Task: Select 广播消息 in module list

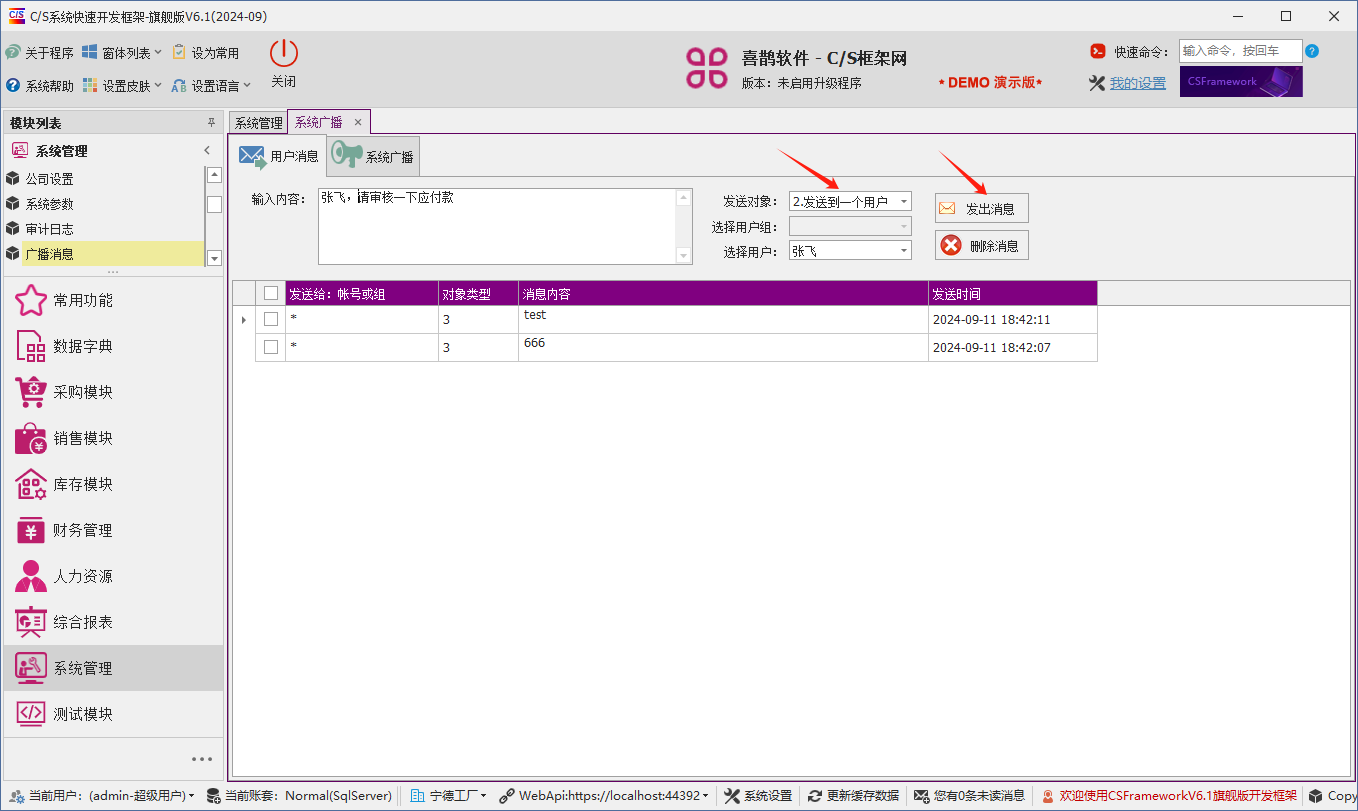Action: tap(103, 254)
